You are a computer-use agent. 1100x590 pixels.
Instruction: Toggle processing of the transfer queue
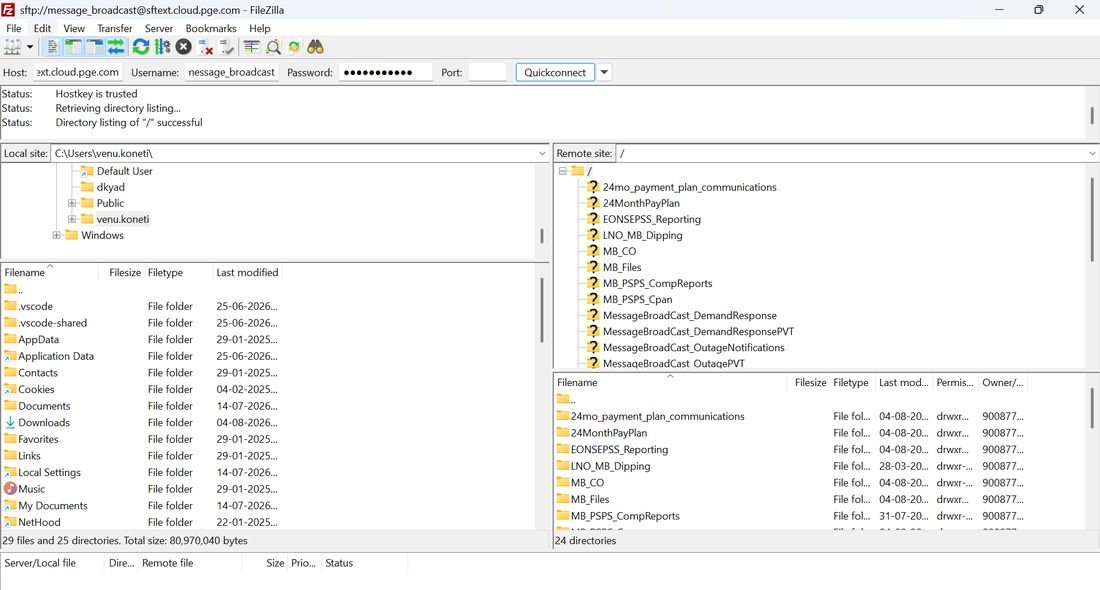pyautogui.click(x=162, y=47)
